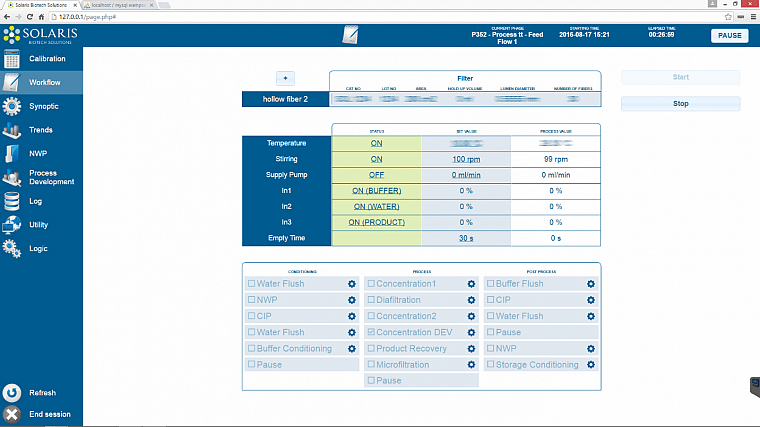Toggle Temperature status ON link
Image resolution: width=760 pixels, height=427 pixels.
coord(377,143)
